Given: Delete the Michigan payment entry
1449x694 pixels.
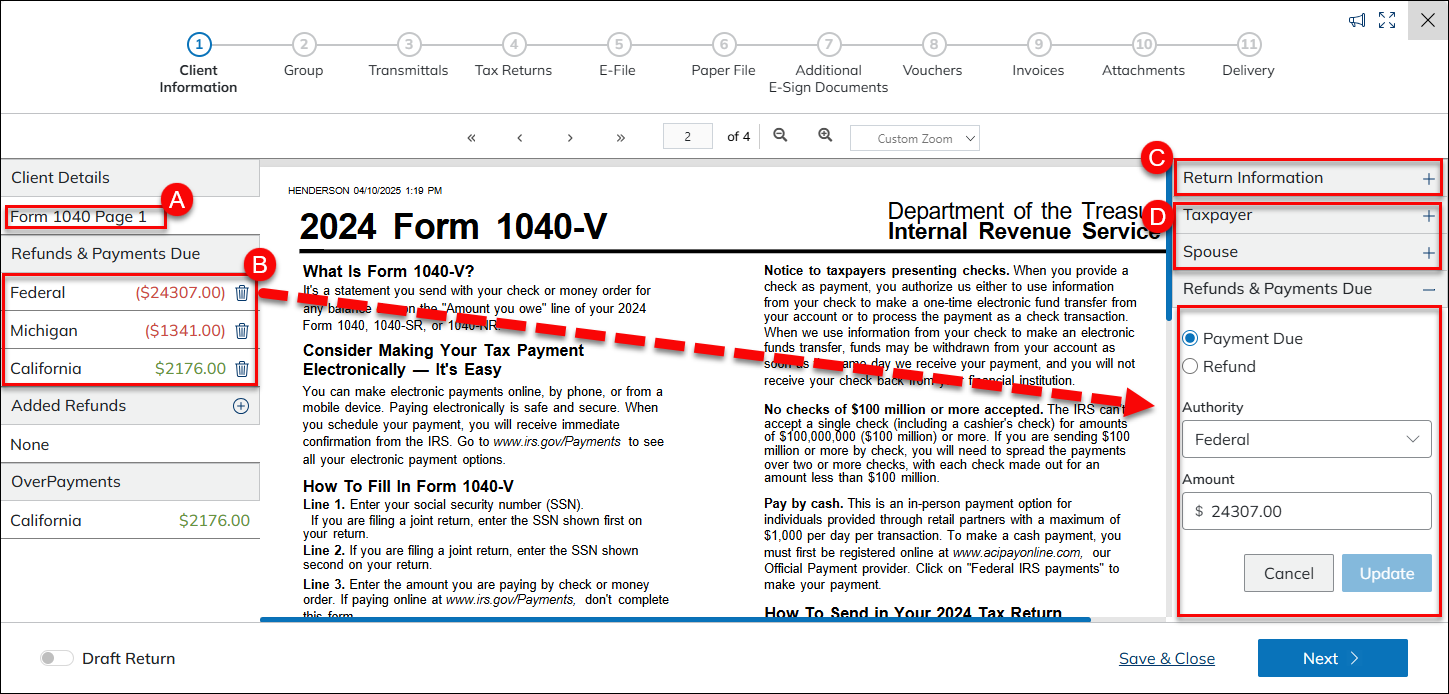Looking at the screenshot, I should [242, 331].
